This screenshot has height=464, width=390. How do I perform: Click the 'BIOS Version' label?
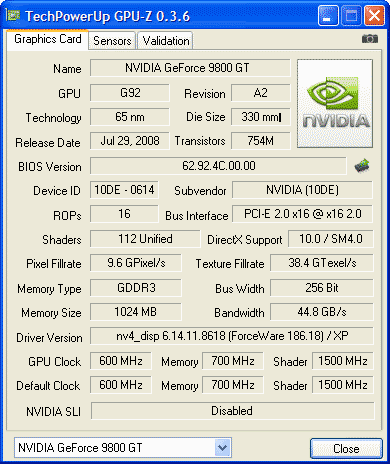50,167
